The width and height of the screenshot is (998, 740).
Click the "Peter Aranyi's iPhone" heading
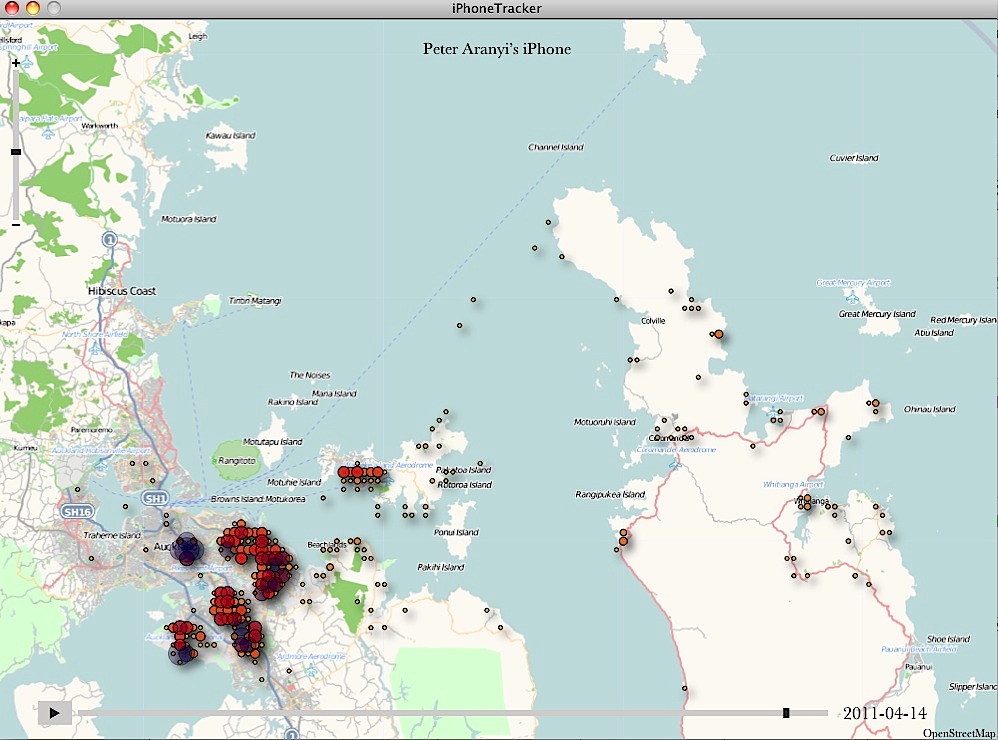[497, 49]
